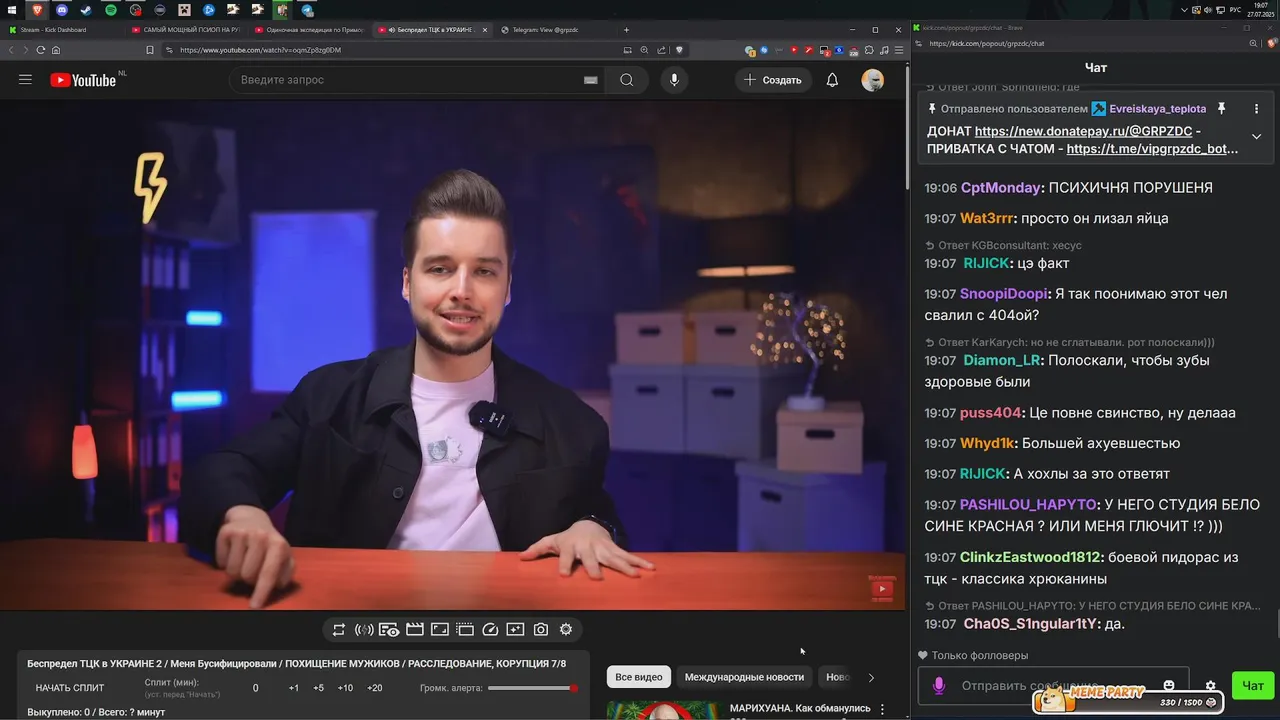Open pinned message three-dot options
This screenshot has height=720, width=1280.
click(x=1256, y=108)
